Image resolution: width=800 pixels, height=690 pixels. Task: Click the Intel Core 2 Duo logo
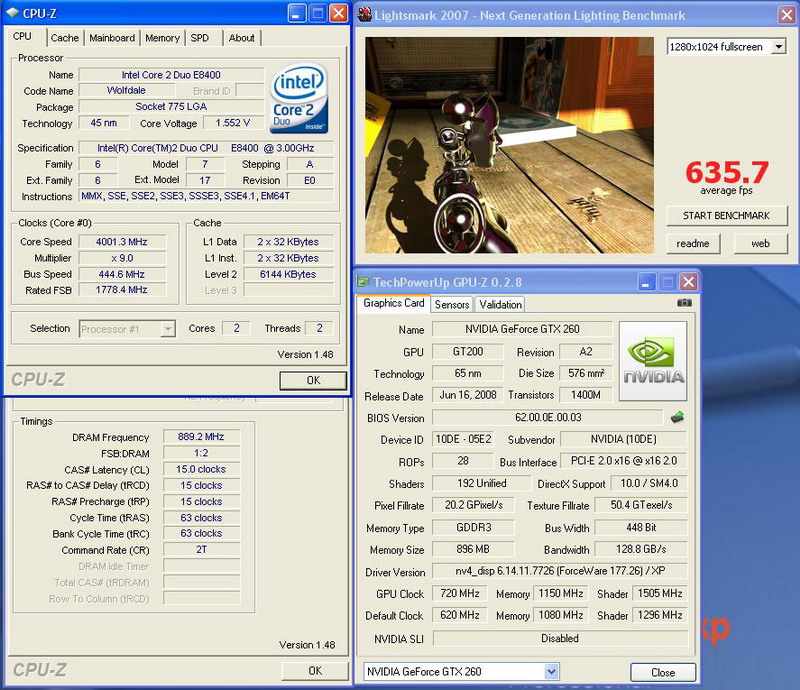click(x=298, y=98)
